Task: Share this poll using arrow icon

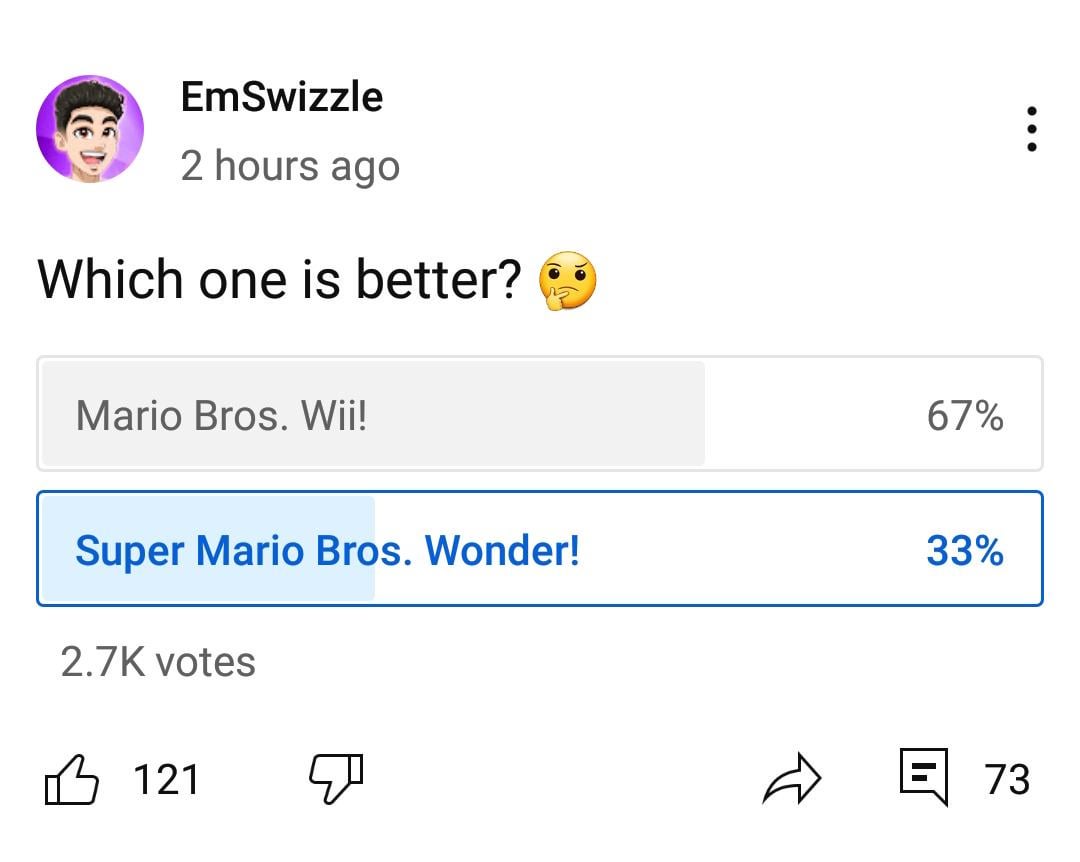Action: 791,781
